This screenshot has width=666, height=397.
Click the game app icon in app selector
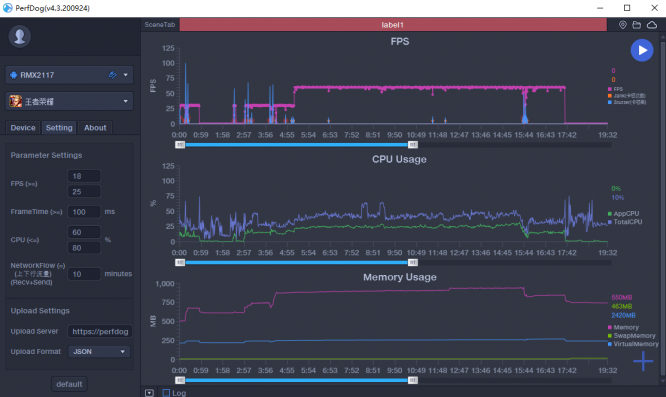point(16,101)
